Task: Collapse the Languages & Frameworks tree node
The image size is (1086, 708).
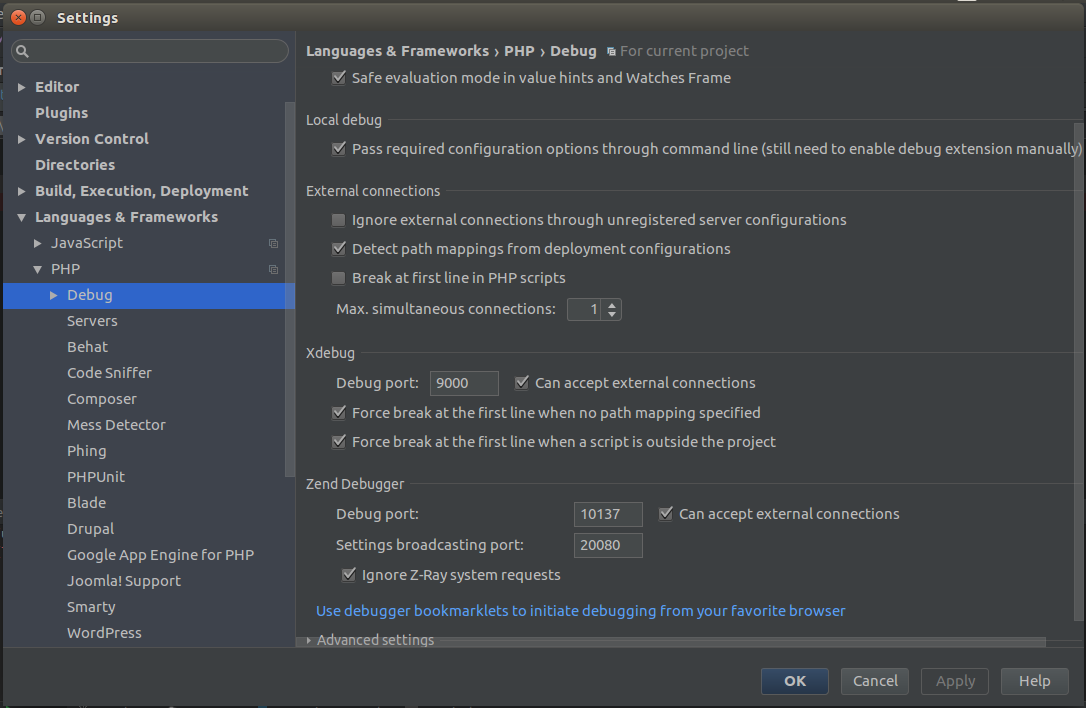Action: click(x=22, y=217)
